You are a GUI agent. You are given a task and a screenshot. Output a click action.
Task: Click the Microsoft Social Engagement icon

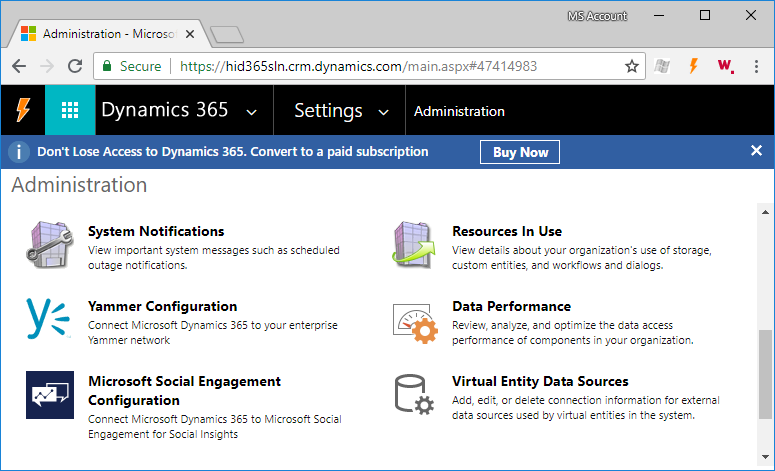click(x=50, y=395)
